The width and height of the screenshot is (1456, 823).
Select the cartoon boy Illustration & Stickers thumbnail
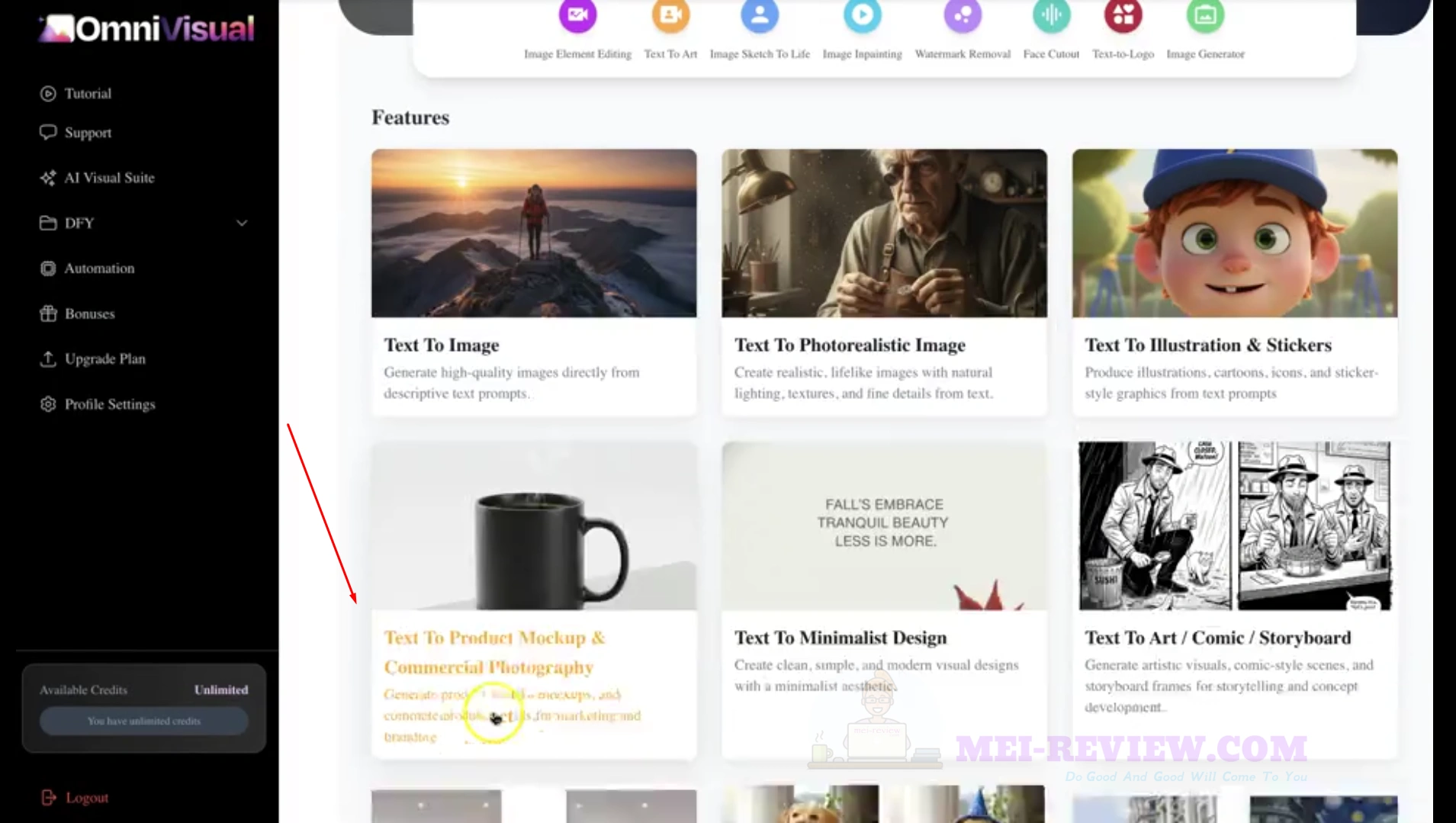coord(1235,233)
